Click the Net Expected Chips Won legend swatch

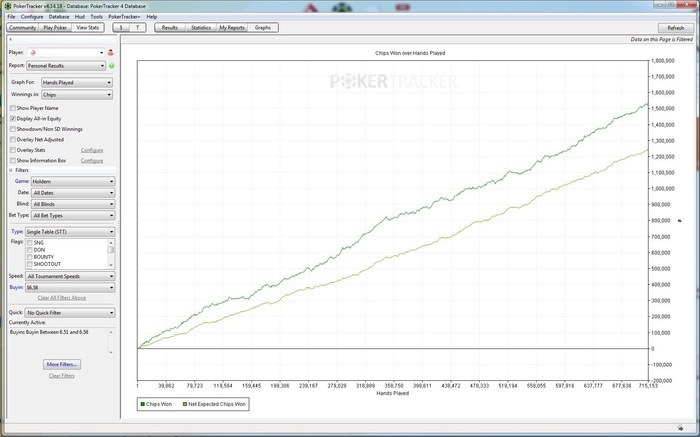[185, 404]
